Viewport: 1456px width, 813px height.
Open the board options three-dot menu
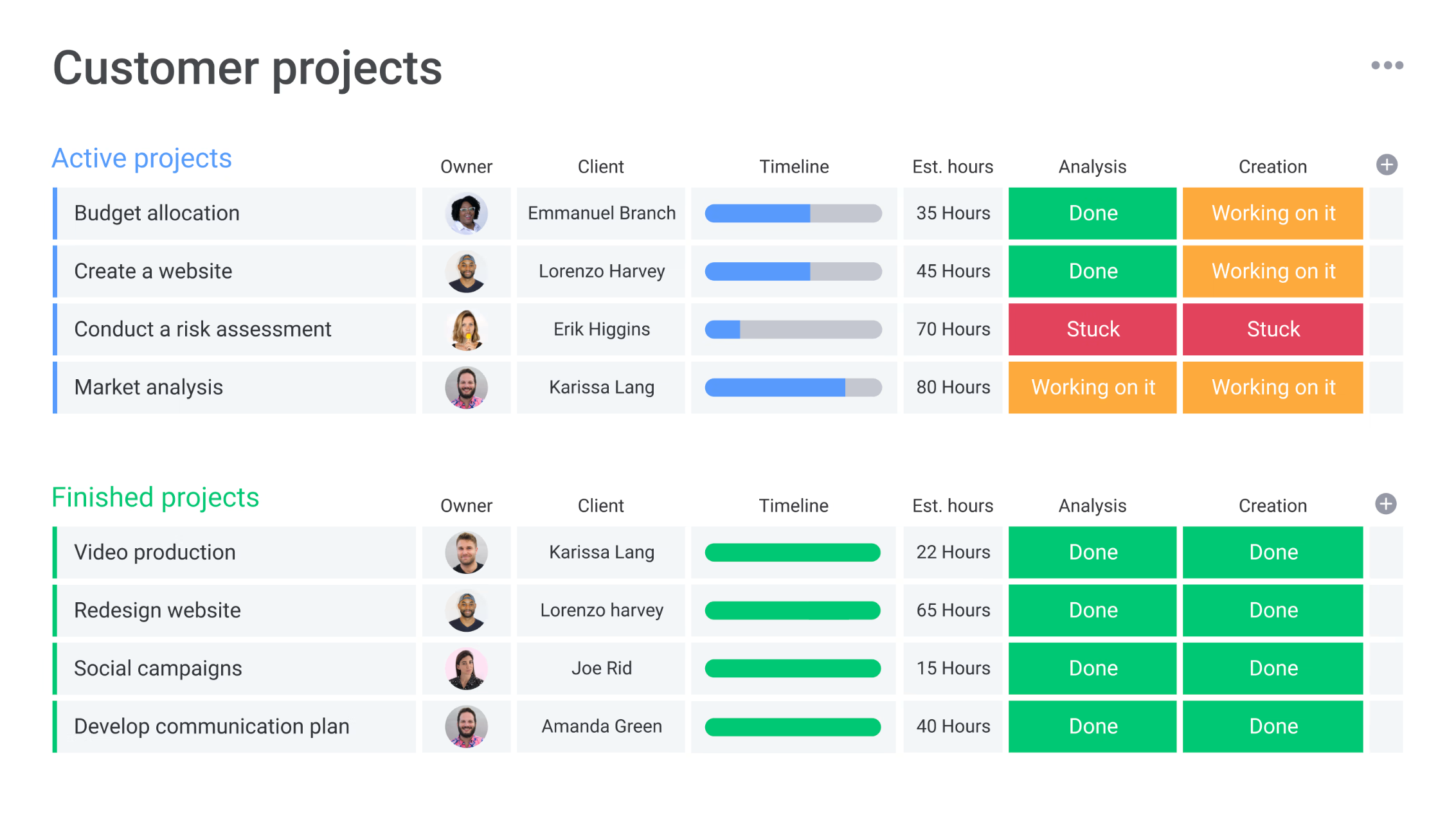coord(1386,64)
